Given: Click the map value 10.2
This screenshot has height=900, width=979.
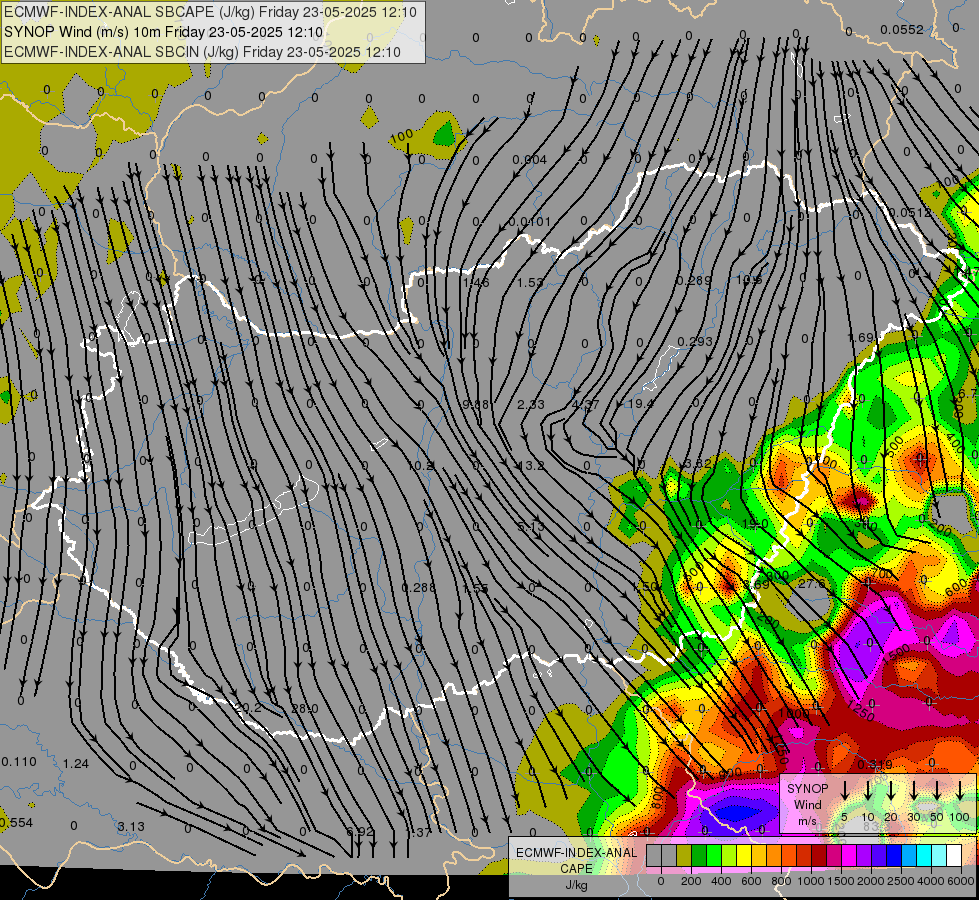Looking at the screenshot, I should pos(420,466).
